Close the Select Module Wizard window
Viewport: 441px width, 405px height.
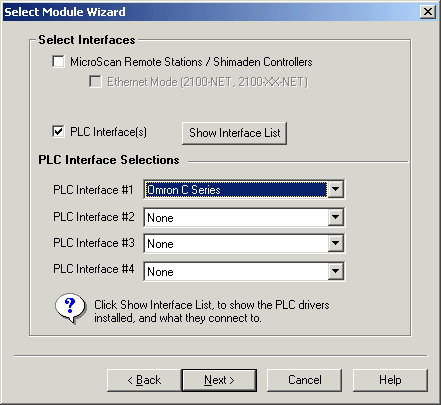tap(428, 12)
